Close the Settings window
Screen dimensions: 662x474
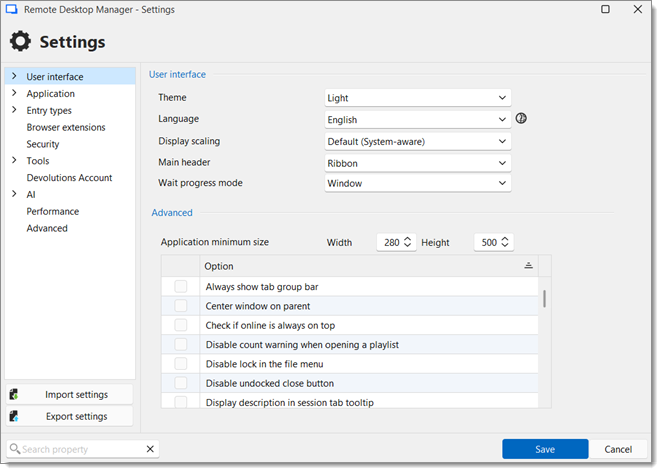coord(638,9)
